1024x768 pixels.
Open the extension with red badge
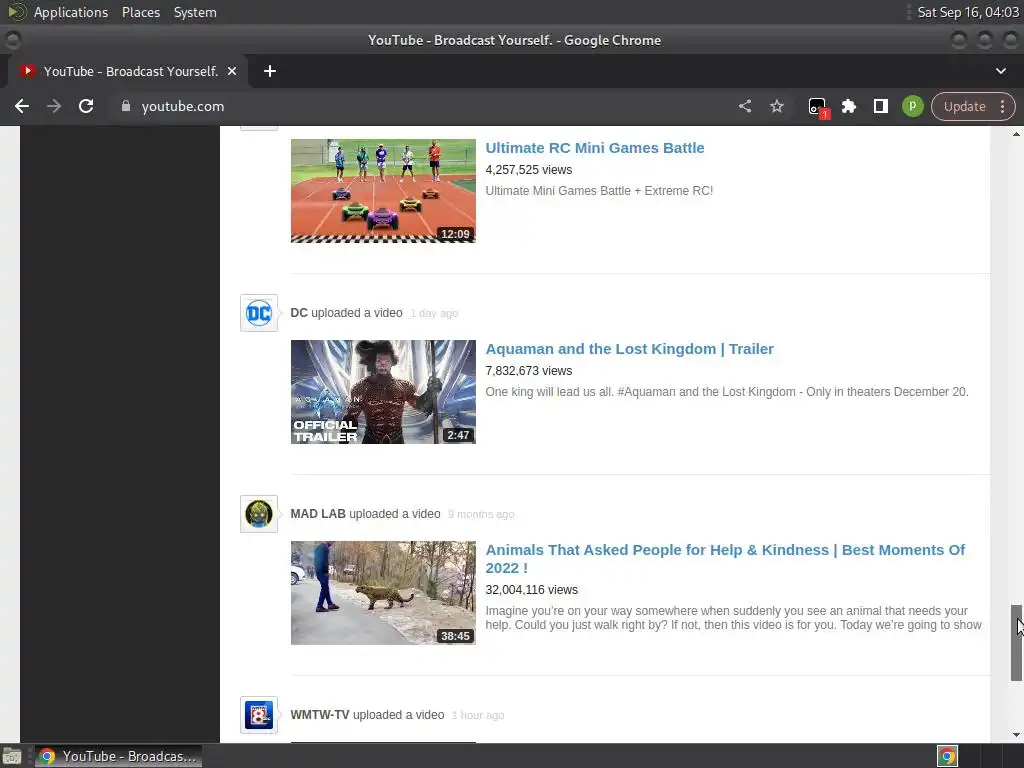[818, 108]
